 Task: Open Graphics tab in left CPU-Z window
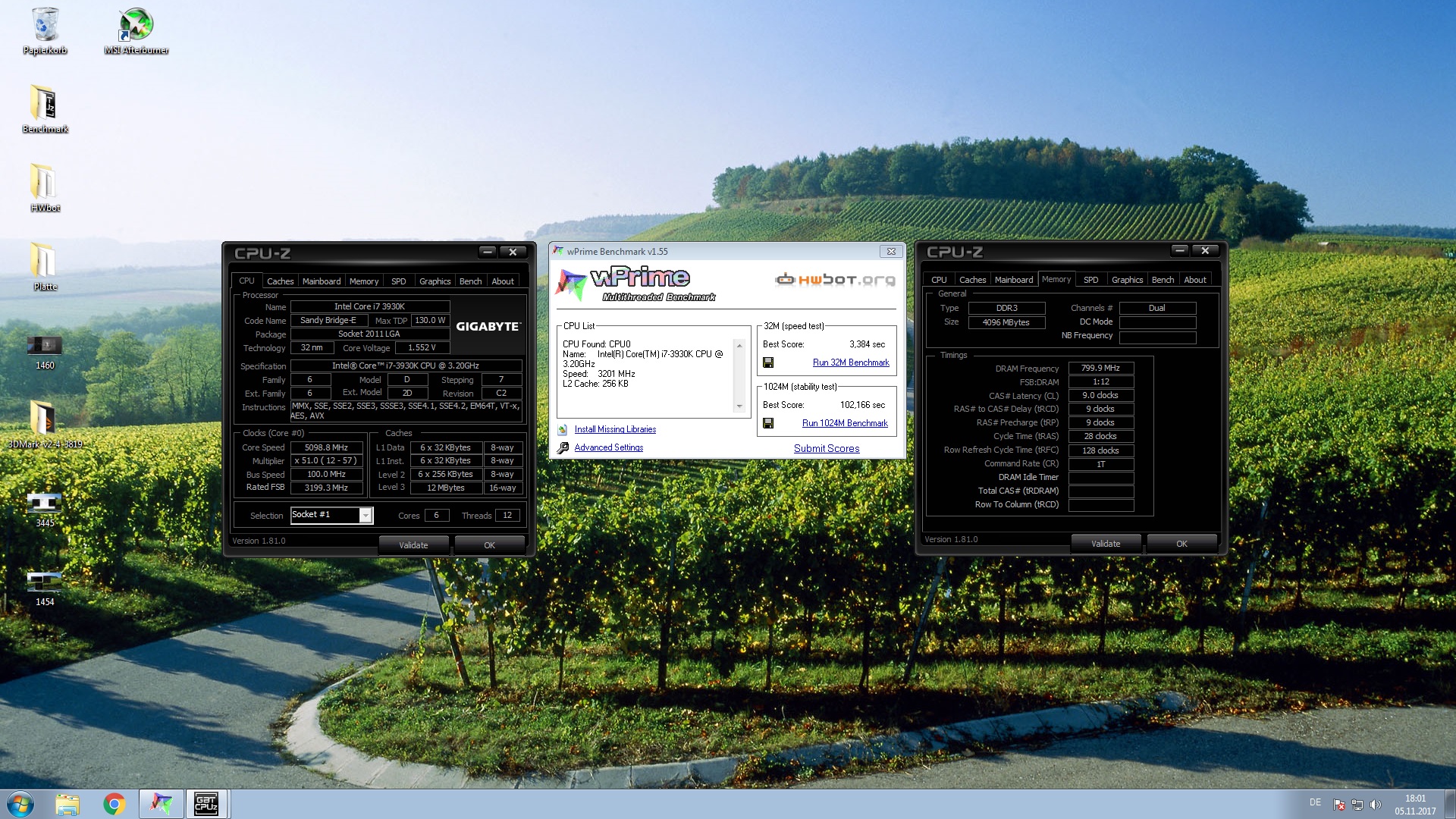(x=435, y=281)
